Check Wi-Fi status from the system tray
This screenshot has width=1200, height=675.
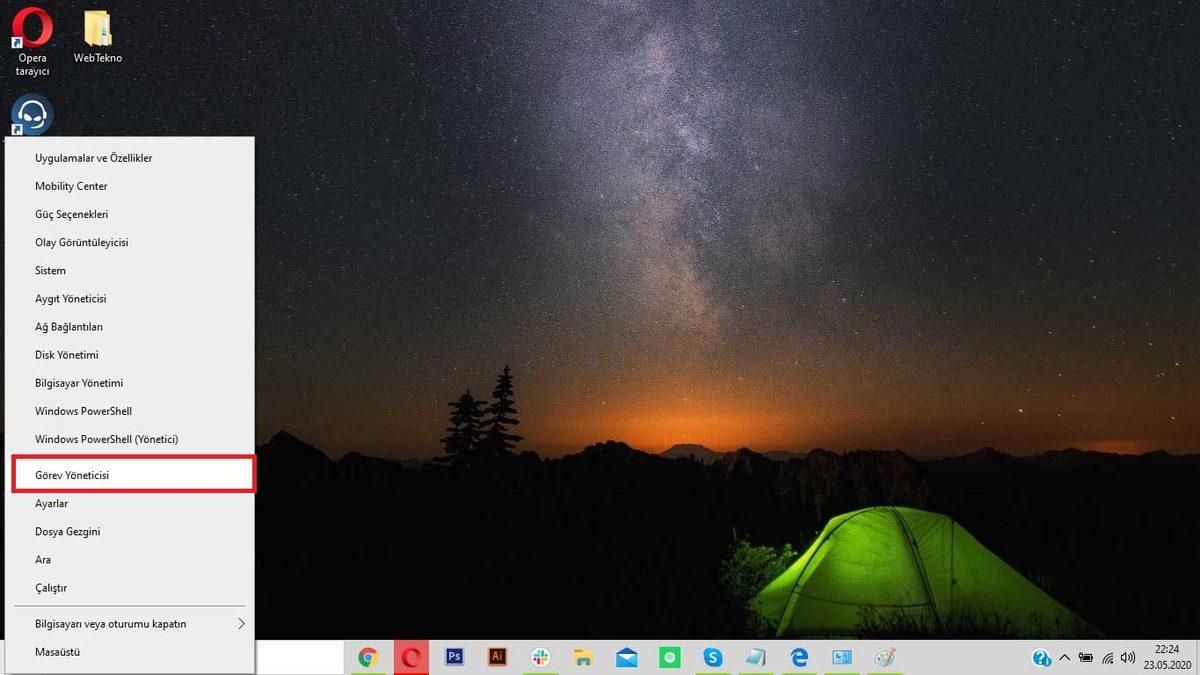1108,658
